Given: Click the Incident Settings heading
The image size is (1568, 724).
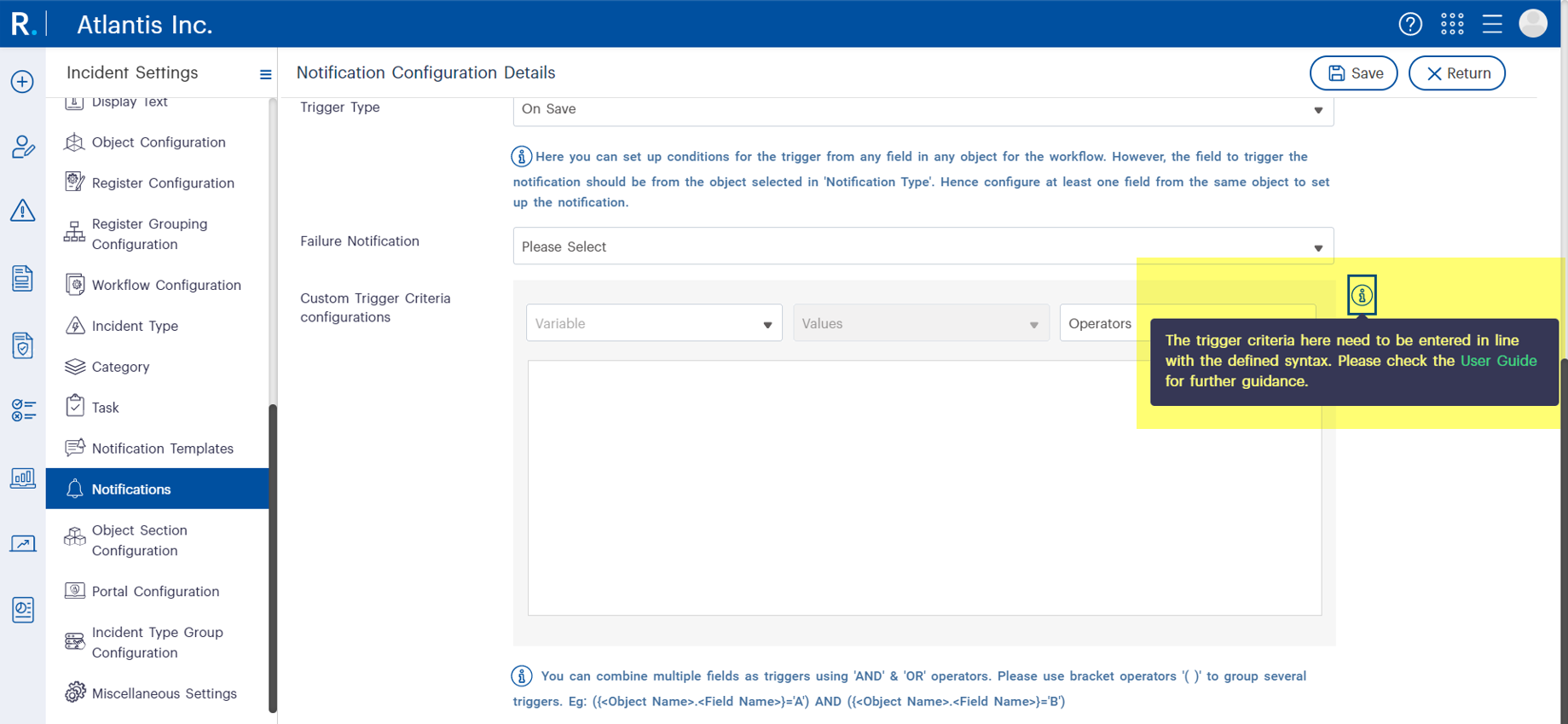Looking at the screenshot, I should [132, 73].
